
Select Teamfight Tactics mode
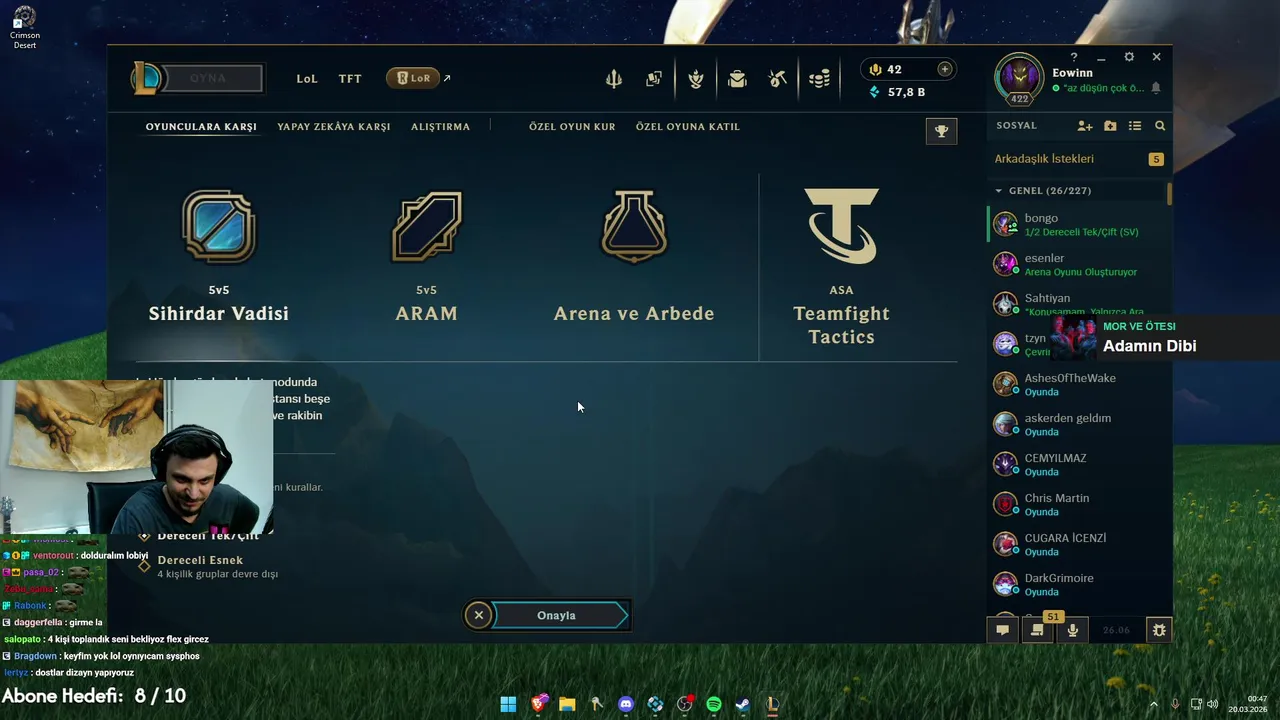click(x=841, y=268)
